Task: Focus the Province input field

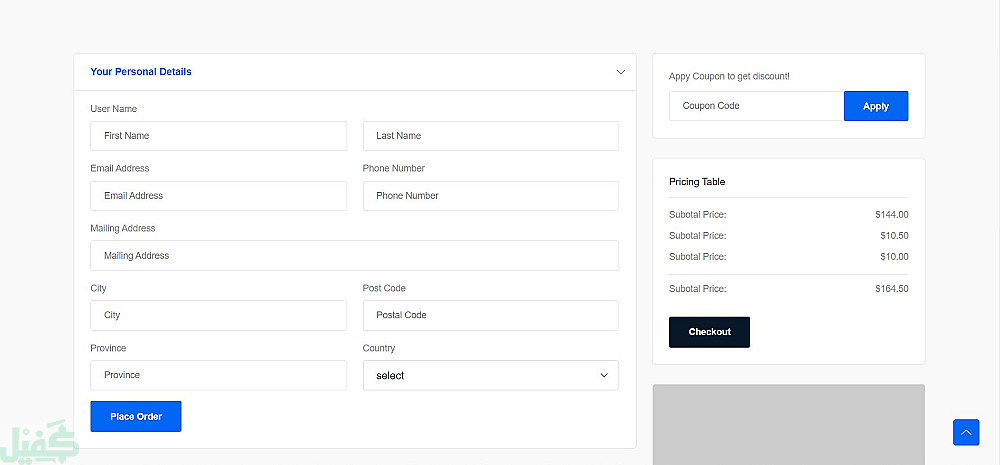Action: [x=218, y=375]
